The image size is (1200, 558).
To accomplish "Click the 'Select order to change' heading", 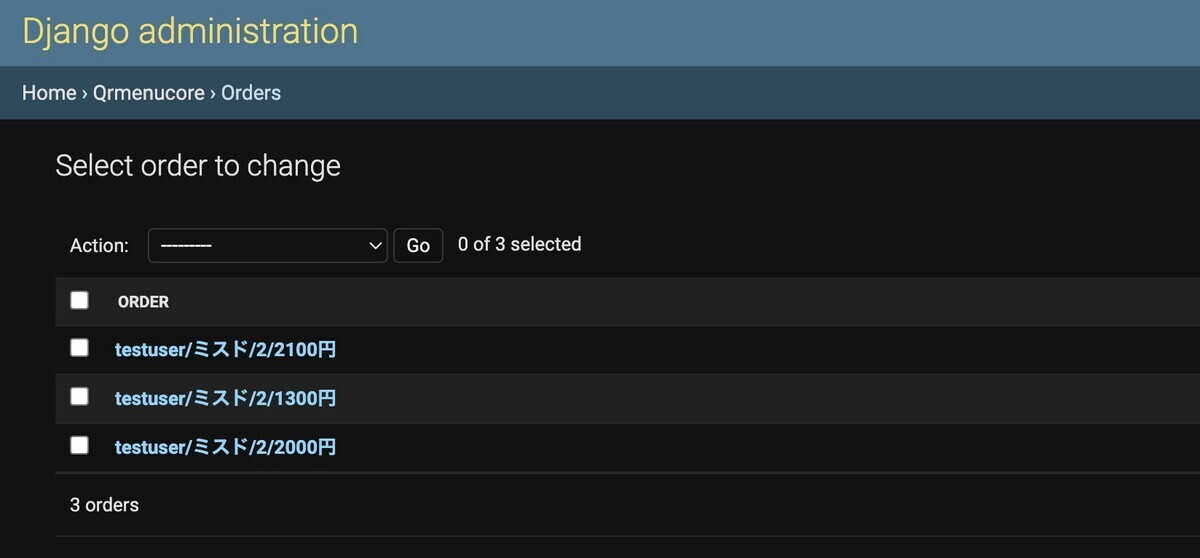I will (198, 166).
